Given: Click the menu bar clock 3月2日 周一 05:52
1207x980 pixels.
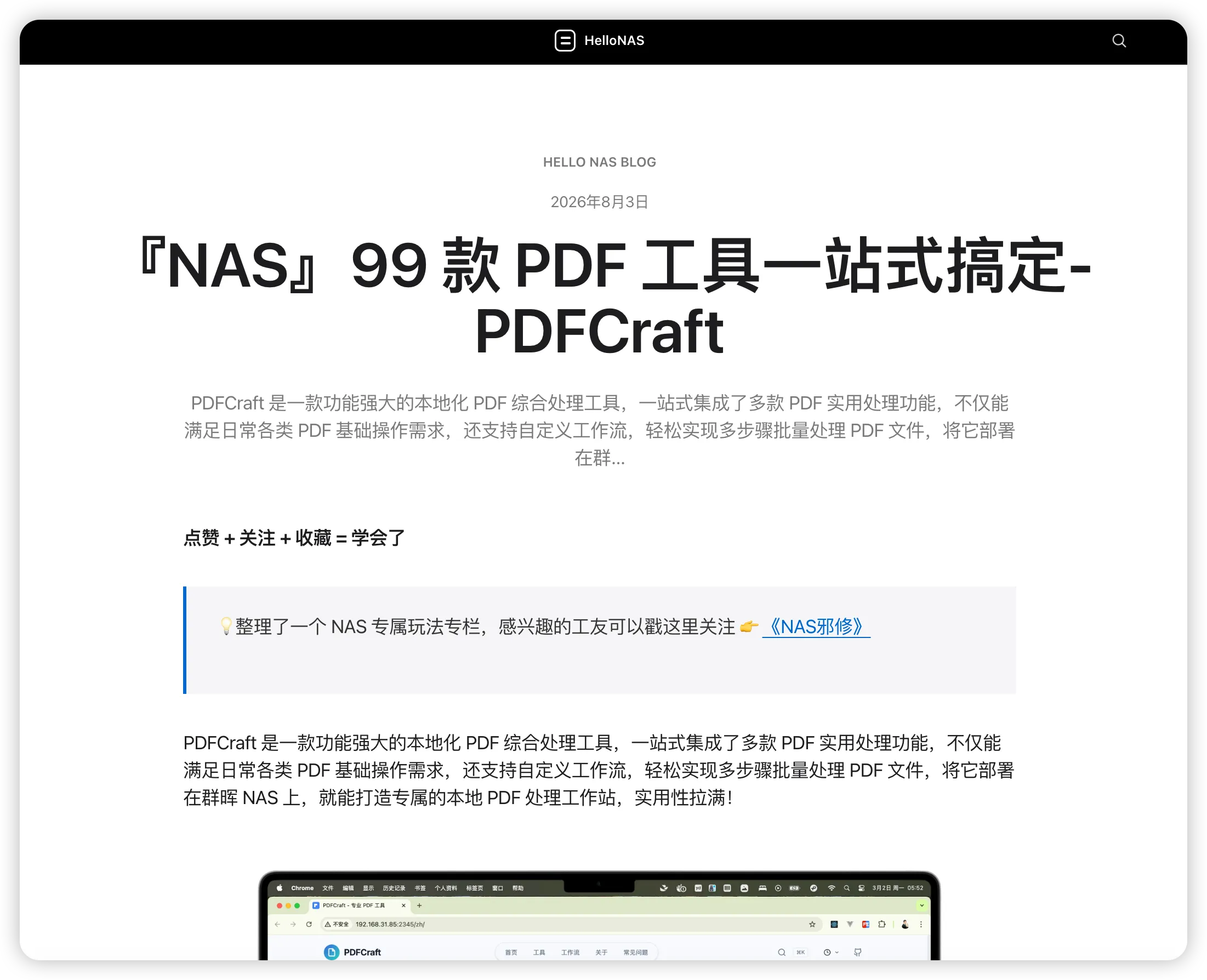Looking at the screenshot, I should pos(897,888).
